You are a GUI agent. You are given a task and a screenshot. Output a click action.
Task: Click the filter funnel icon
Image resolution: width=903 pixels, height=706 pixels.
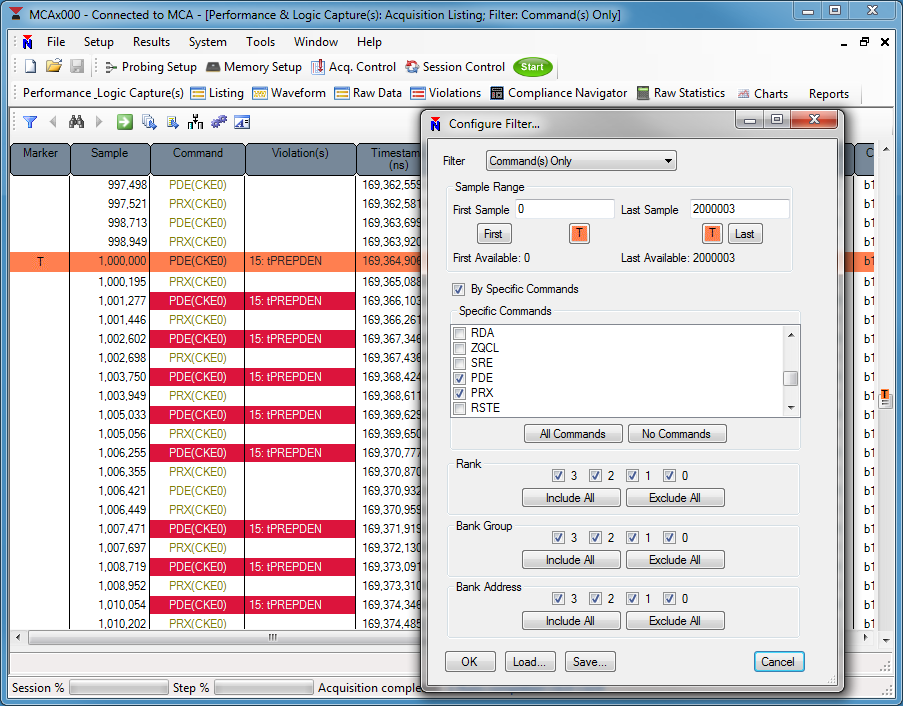click(30, 122)
